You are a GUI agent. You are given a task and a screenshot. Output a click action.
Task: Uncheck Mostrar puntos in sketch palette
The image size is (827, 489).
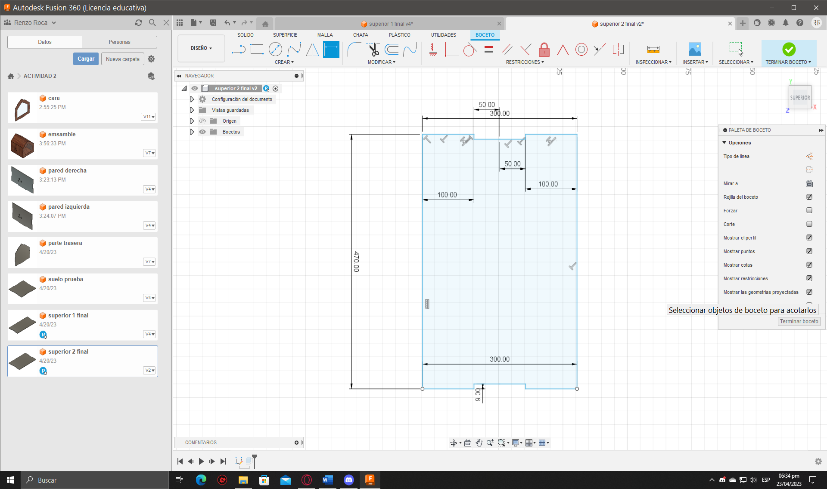click(x=808, y=251)
